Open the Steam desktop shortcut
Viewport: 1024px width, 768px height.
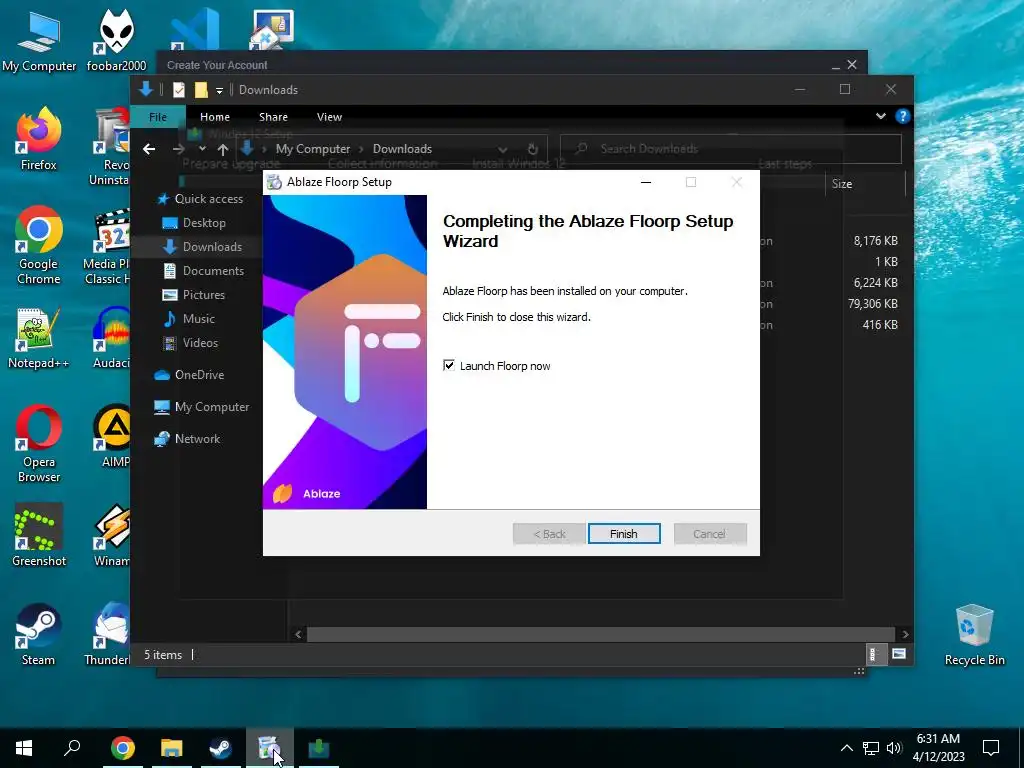[39, 635]
